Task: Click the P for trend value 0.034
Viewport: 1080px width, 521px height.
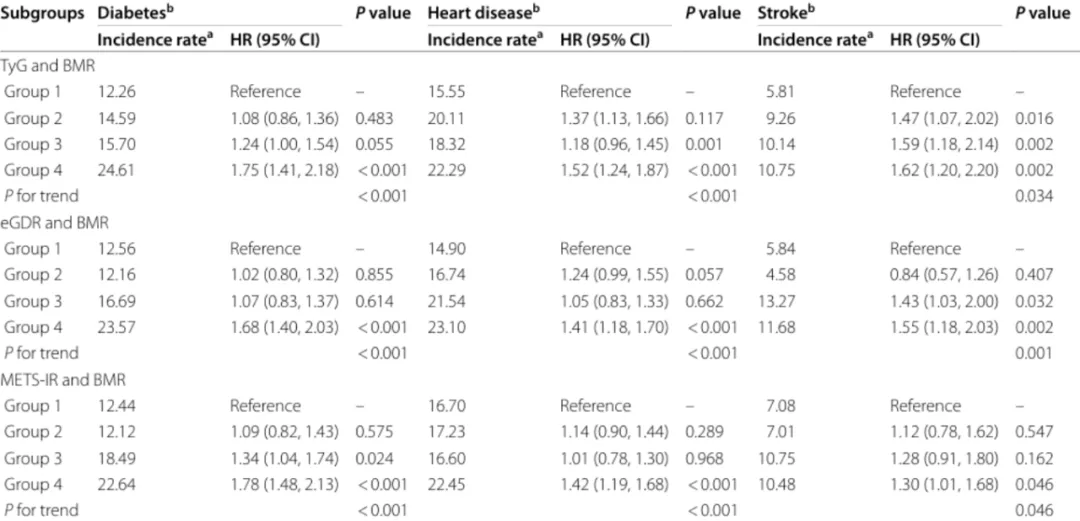Action: [1034, 196]
